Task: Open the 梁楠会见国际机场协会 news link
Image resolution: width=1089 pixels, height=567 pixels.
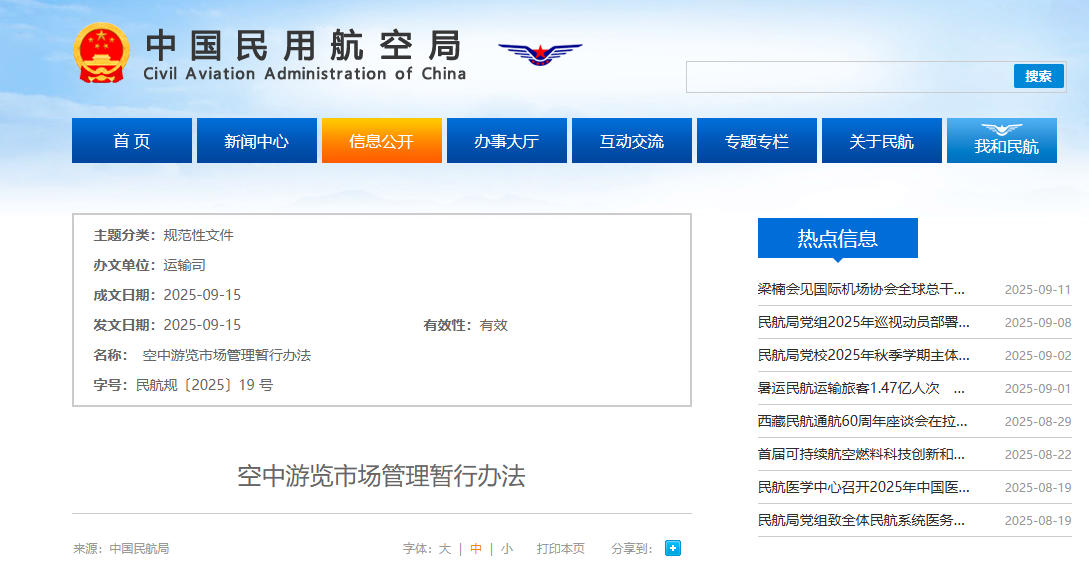Action: [x=861, y=289]
